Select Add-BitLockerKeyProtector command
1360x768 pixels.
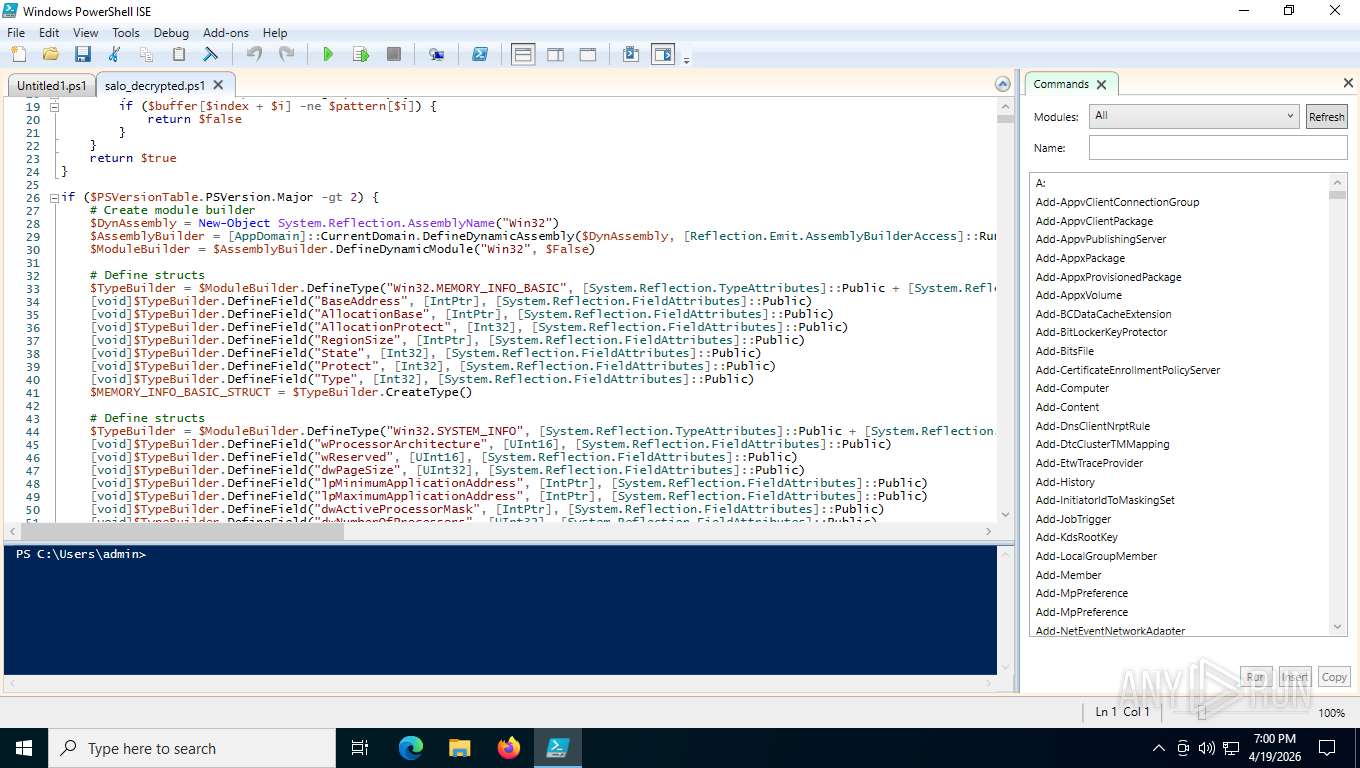pos(1101,332)
